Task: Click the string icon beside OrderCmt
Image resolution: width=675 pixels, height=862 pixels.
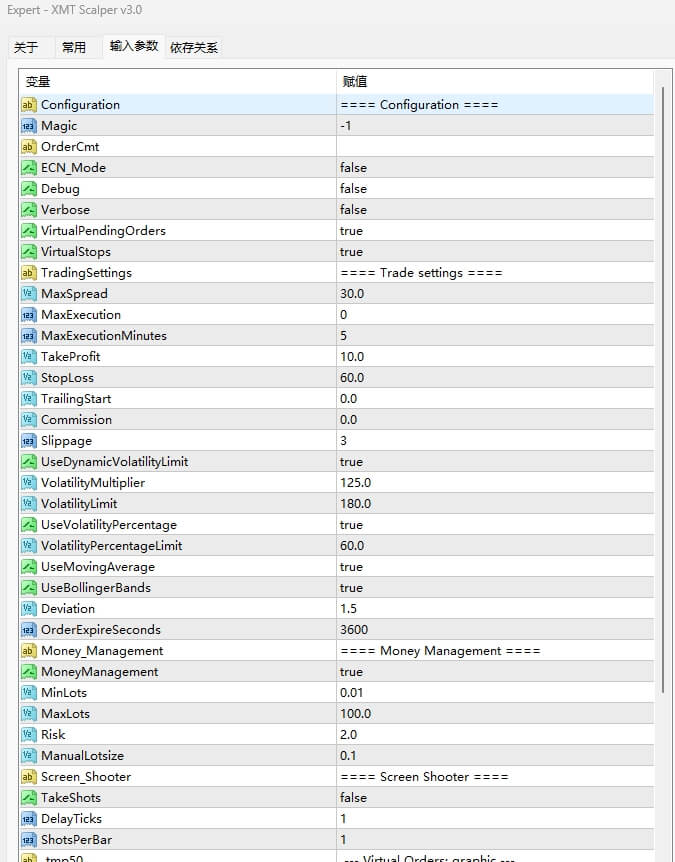Action: click(28, 147)
